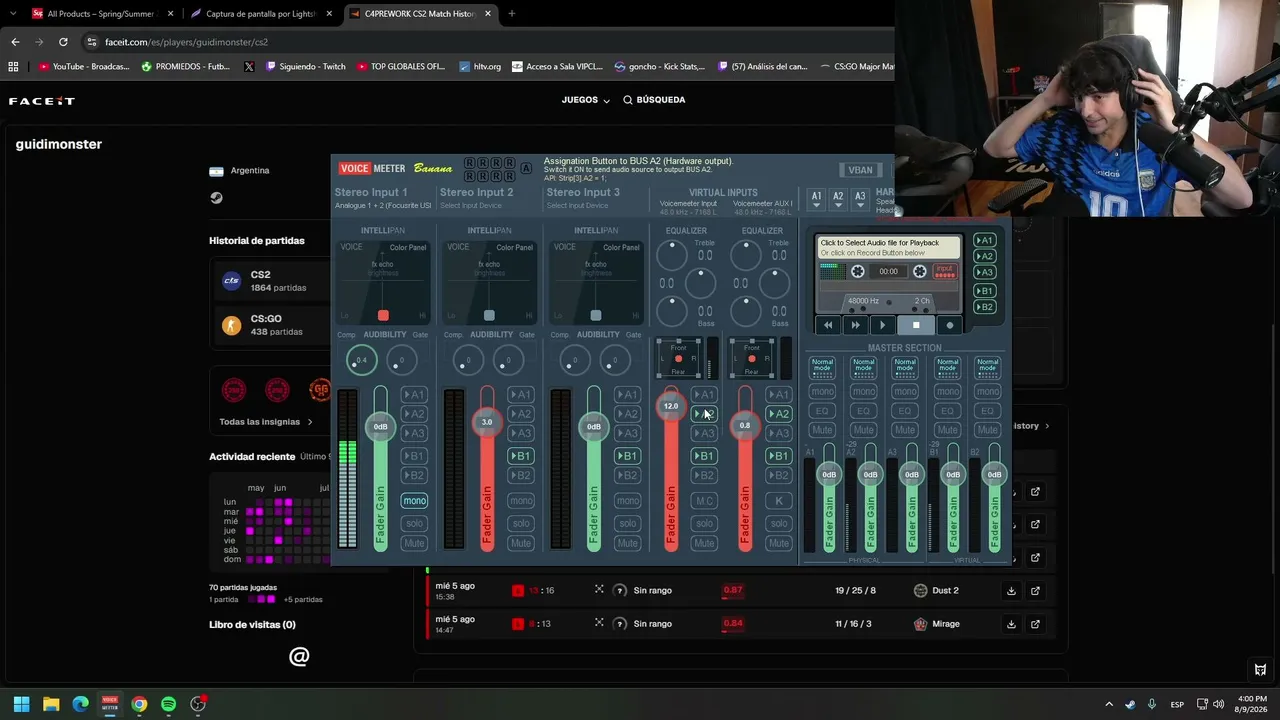Reload the faceit.com page
This screenshot has width=1280, height=720.
(63, 42)
